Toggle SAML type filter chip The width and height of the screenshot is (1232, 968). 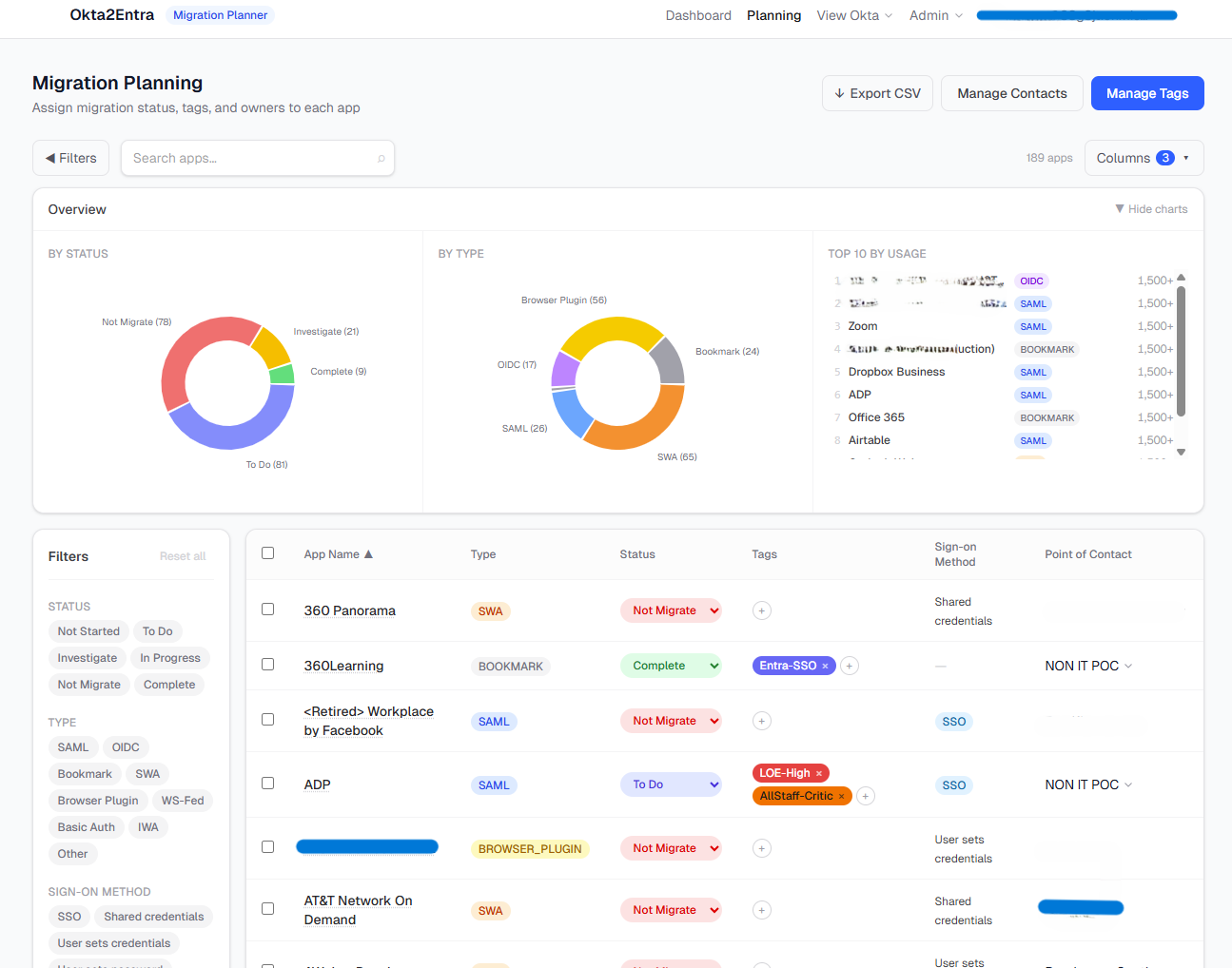tap(73, 747)
